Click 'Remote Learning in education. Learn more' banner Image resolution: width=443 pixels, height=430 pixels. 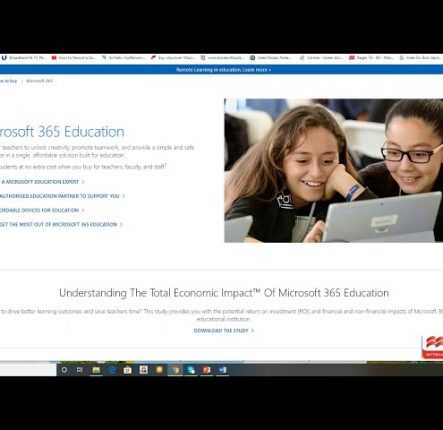click(x=223, y=70)
